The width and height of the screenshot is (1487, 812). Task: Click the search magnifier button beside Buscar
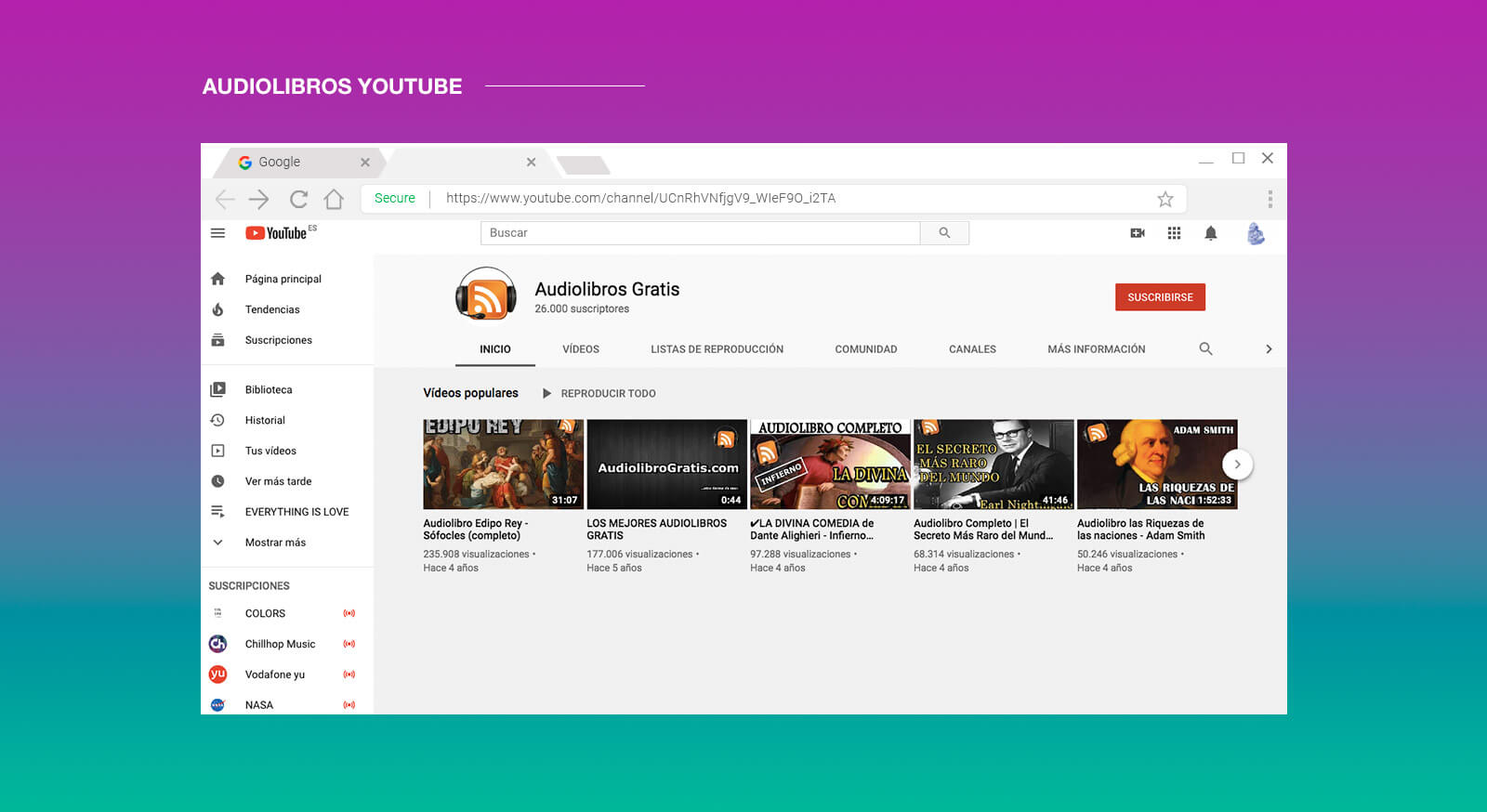click(x=944, y=233)
